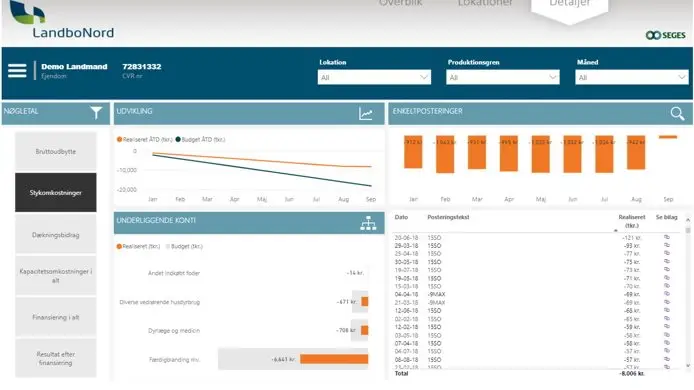This screenshot has height=390, width=694.
Task: Click the SEGES logo
Action: (665, 35)
